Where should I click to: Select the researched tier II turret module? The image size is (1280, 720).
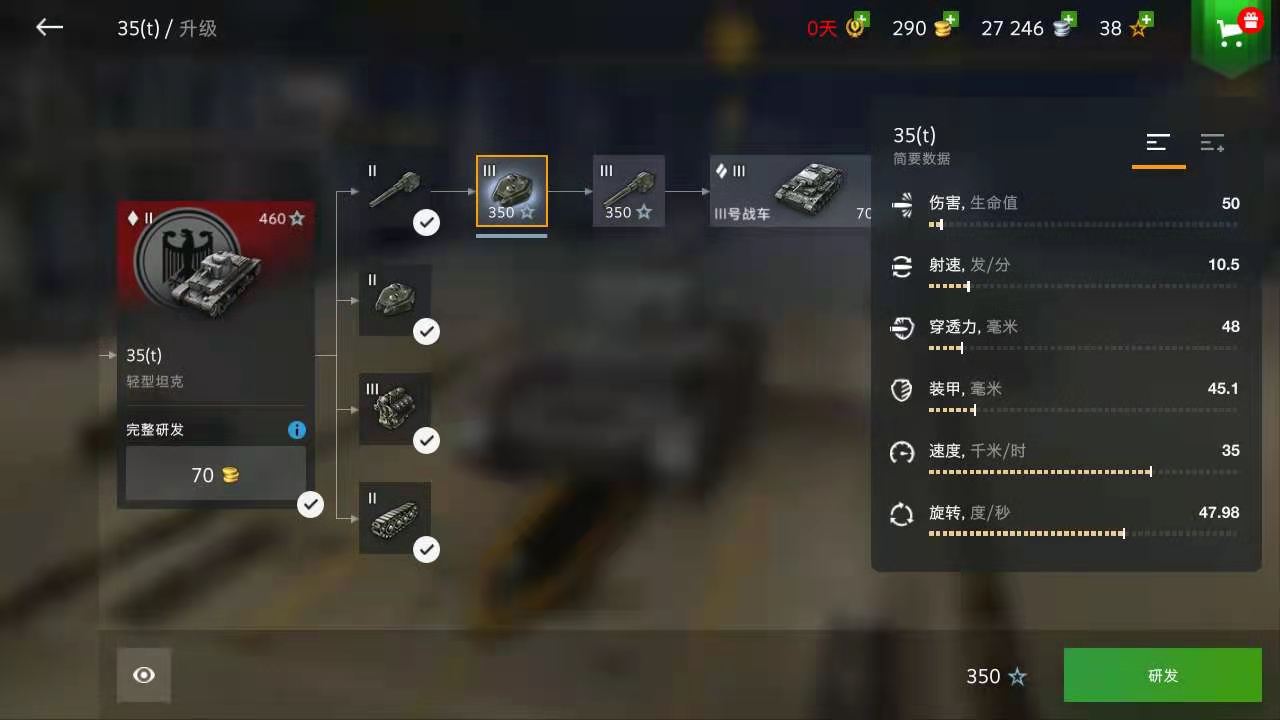tap(395, 300)
